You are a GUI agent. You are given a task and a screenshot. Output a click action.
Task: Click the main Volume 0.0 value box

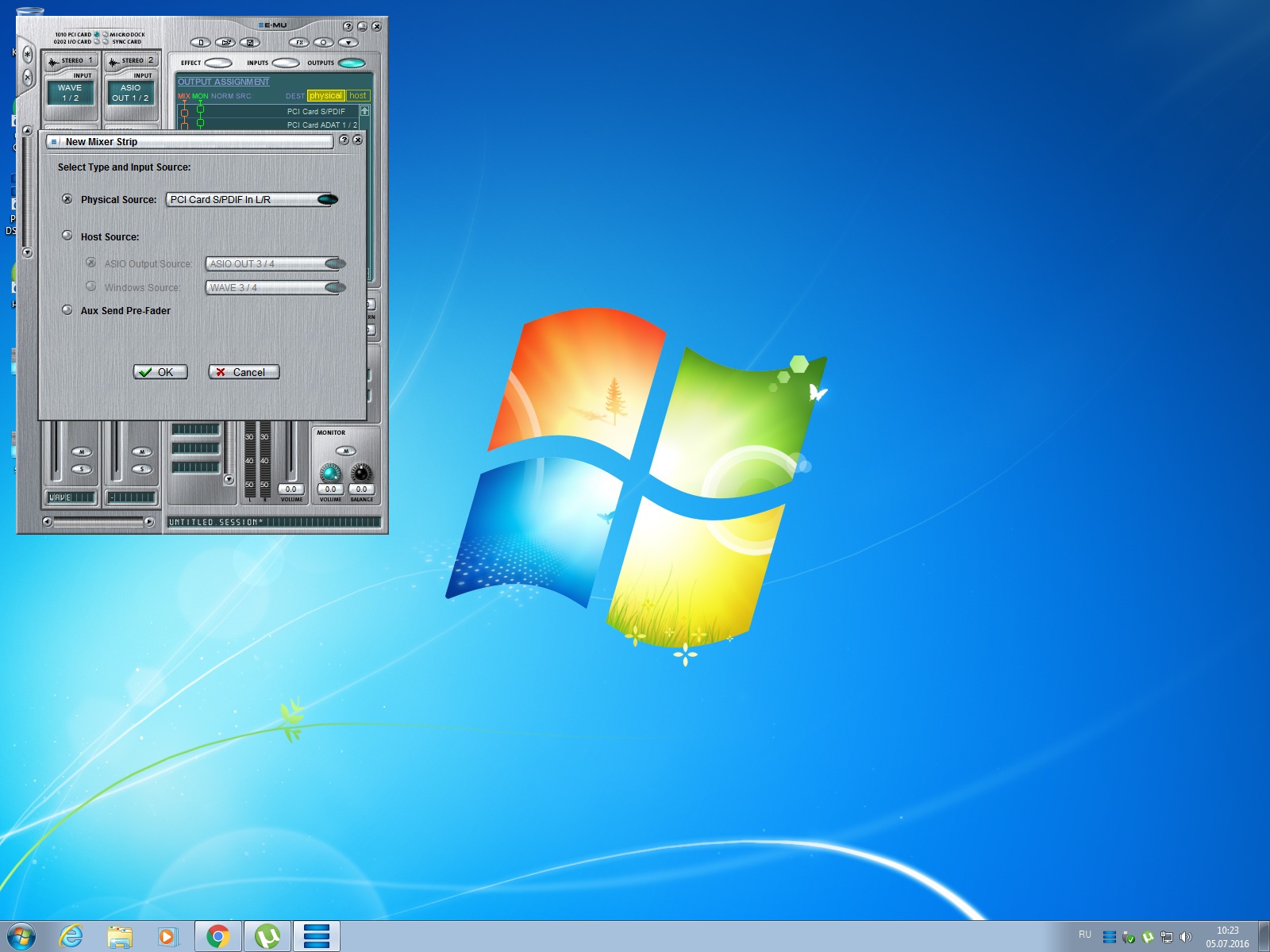click(291, 489)
